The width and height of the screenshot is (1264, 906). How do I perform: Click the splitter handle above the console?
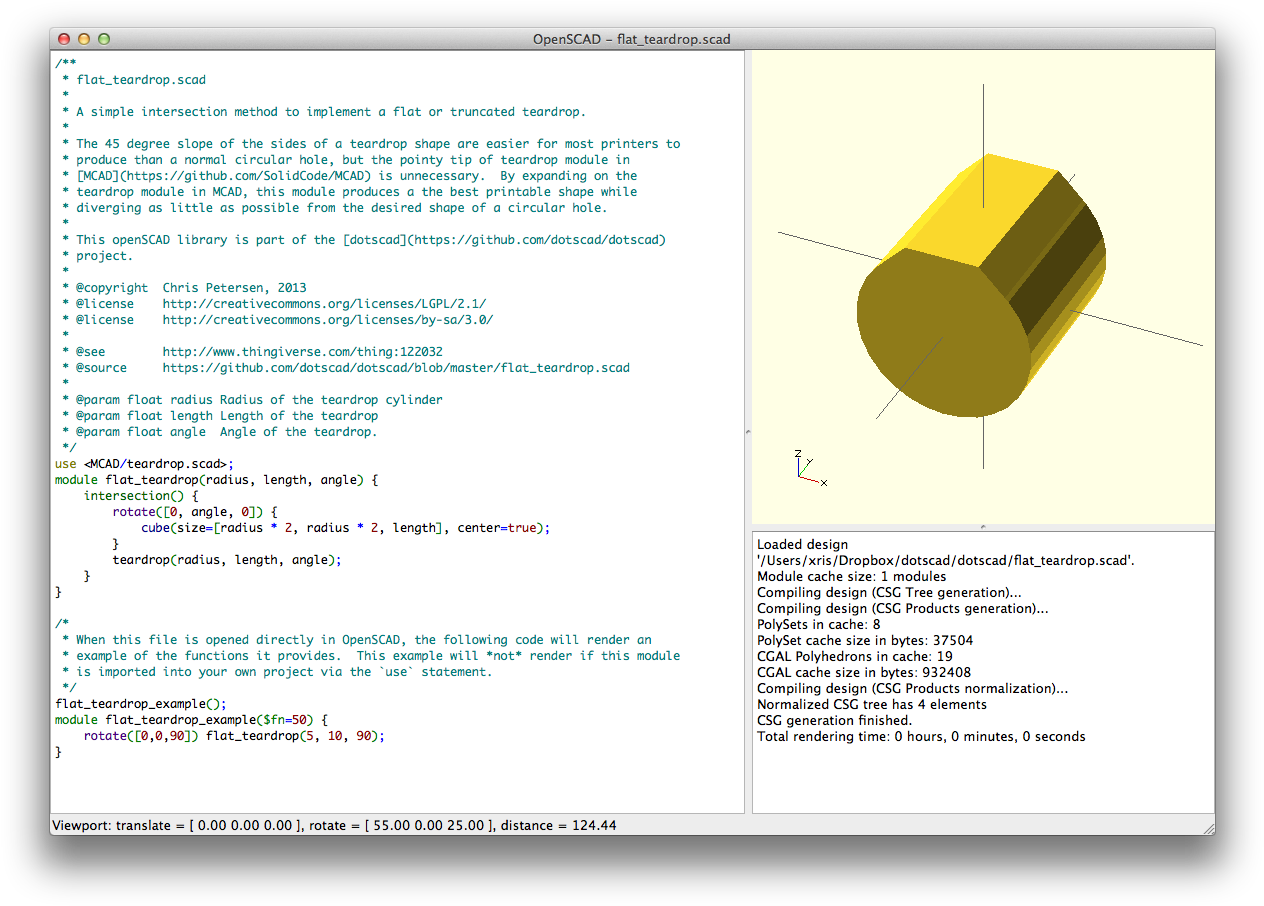click(x=983, y=527)
